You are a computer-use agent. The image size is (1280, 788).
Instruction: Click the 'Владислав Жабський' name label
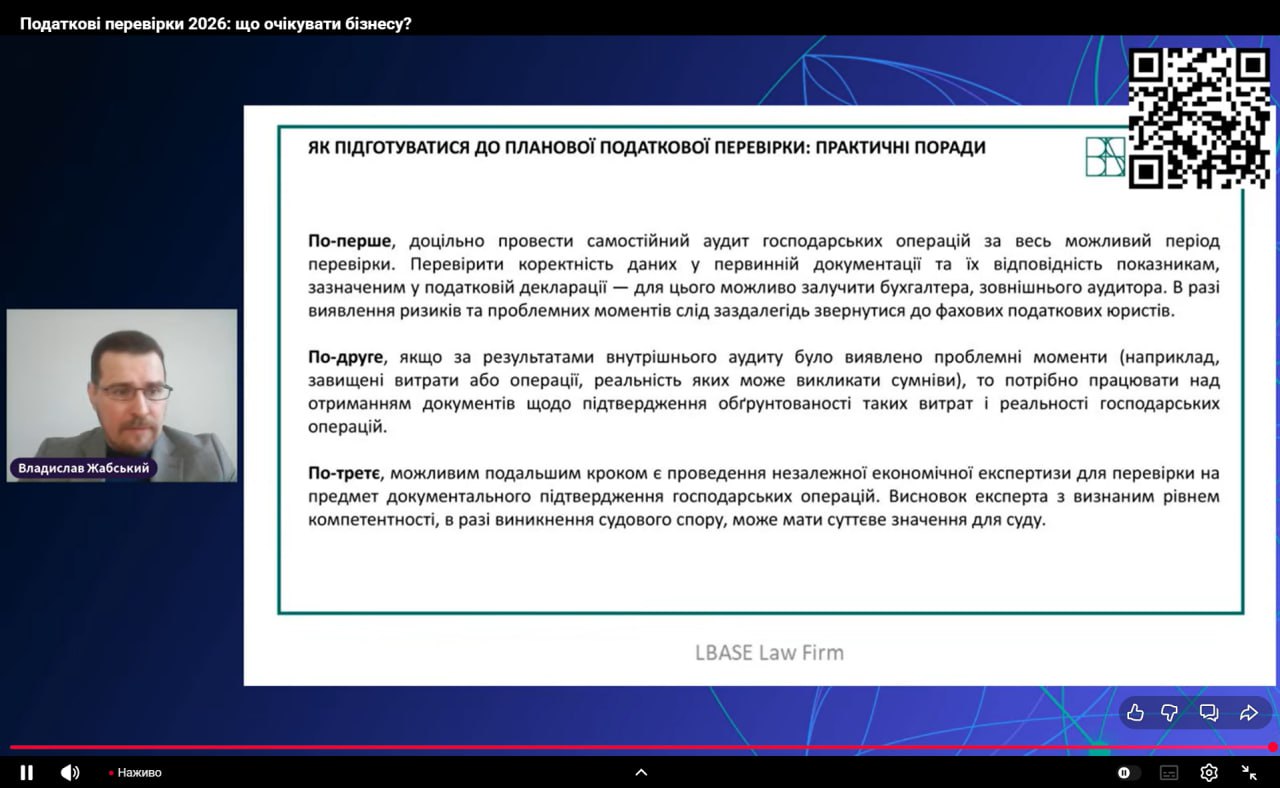coord(83,468)
